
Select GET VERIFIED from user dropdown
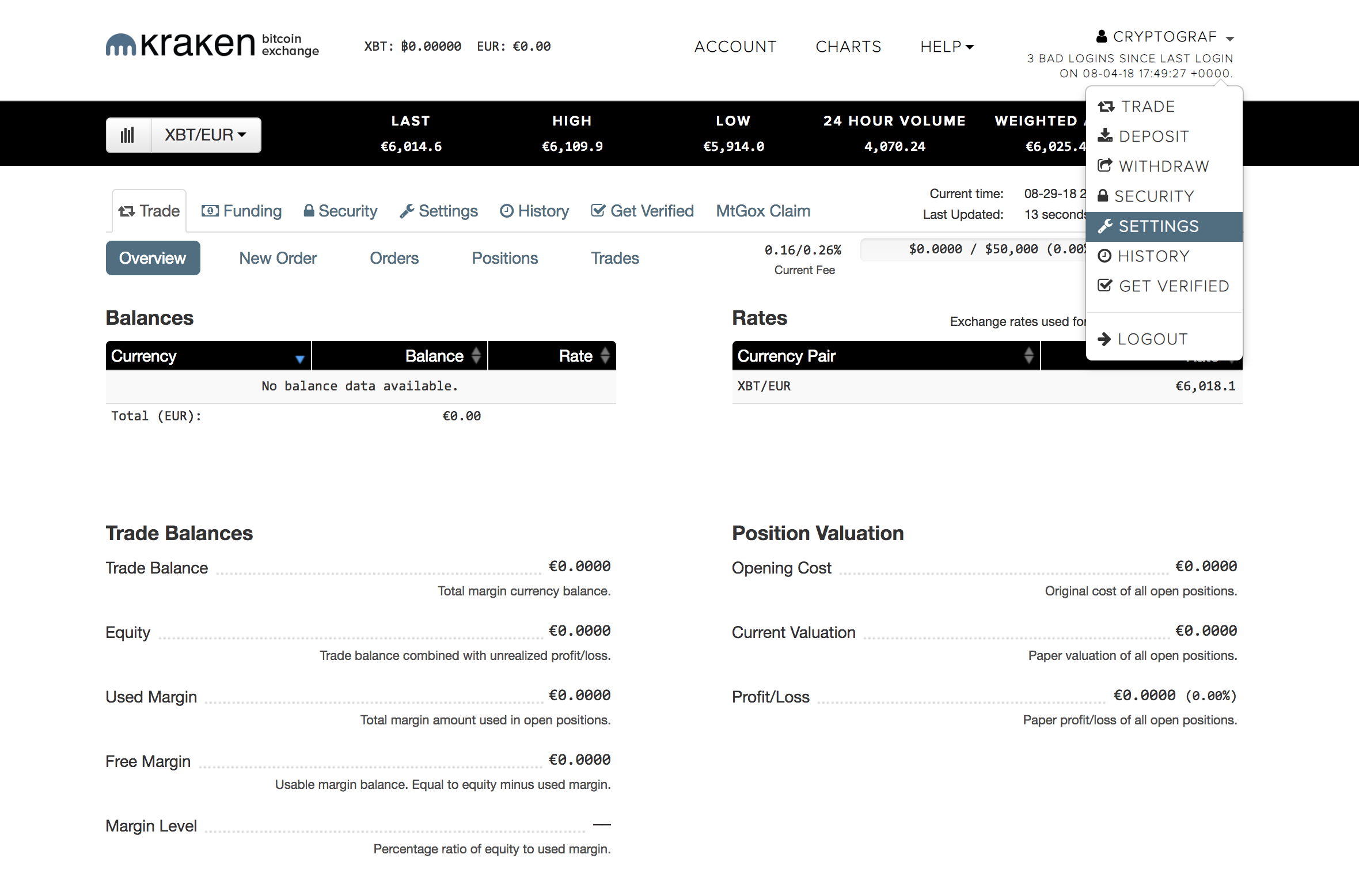[1164, 286]
